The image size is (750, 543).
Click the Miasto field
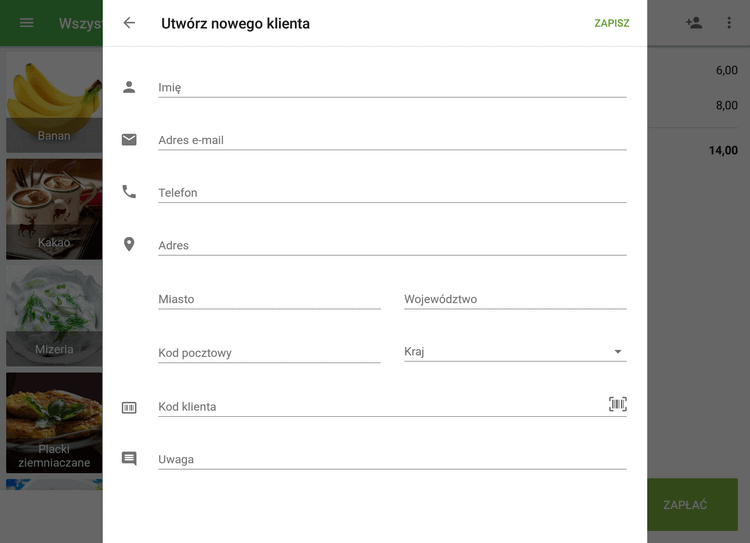pos(269,299)
